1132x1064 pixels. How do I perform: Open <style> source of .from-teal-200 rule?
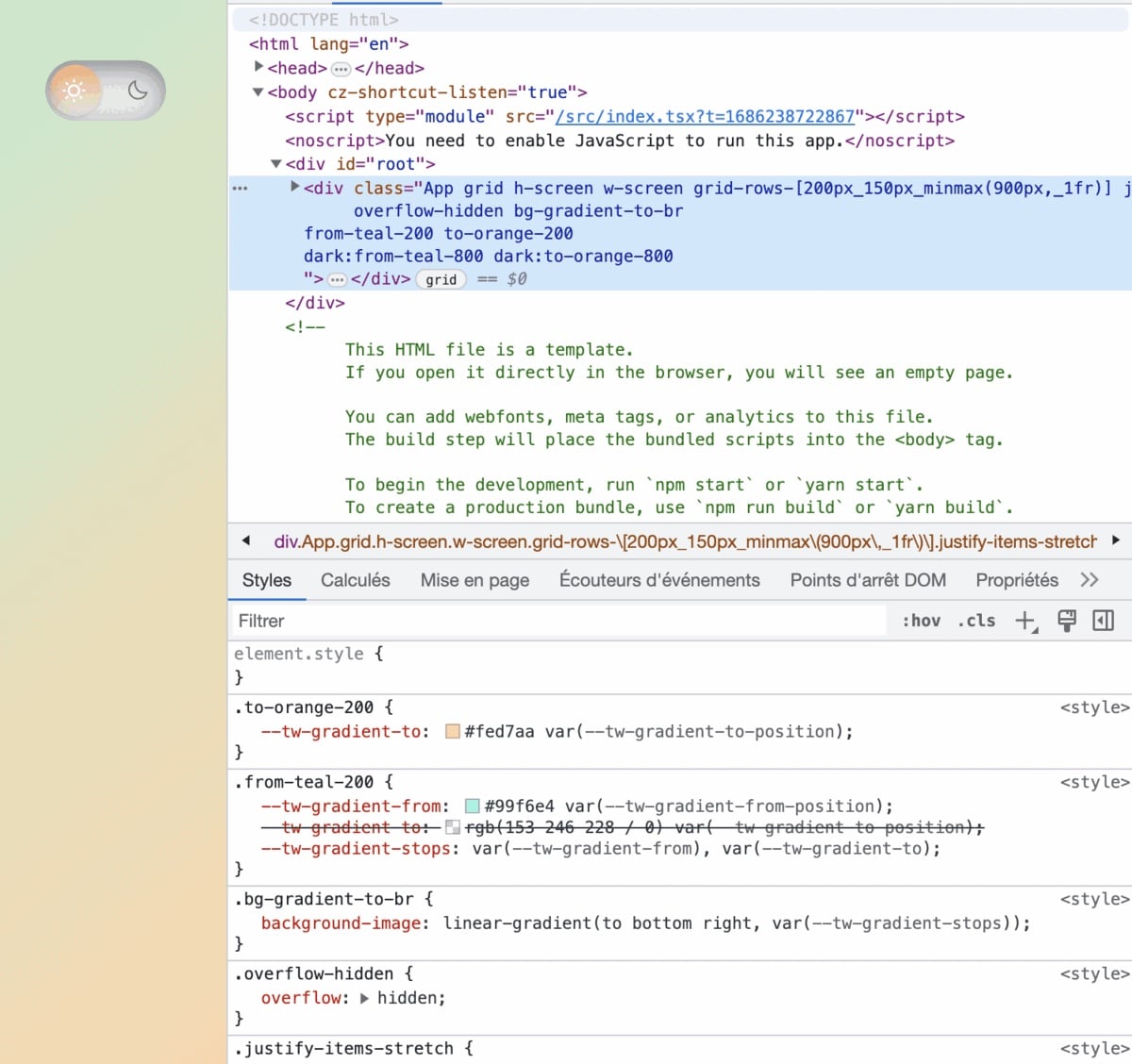coord(1094,782)
